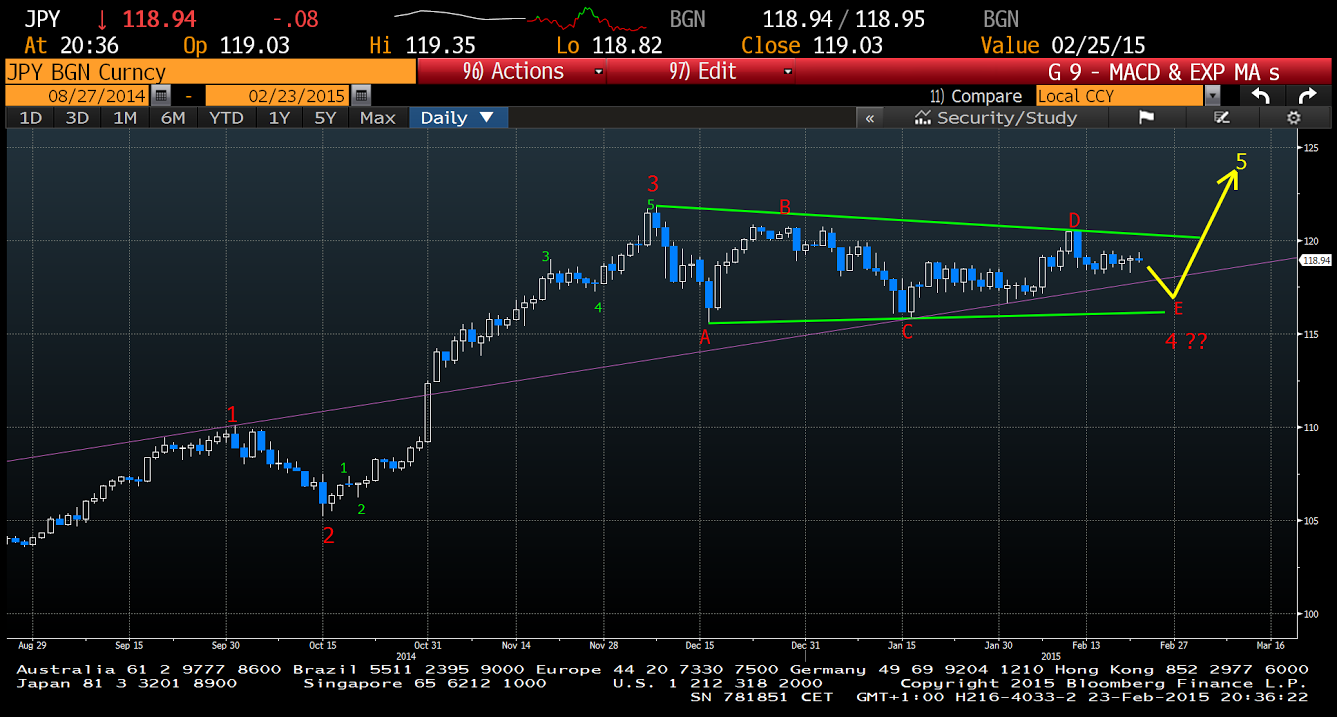This screenshot has width=1337, height=717.
Task: Open the start date calendar picker
Action: [162, 96]
